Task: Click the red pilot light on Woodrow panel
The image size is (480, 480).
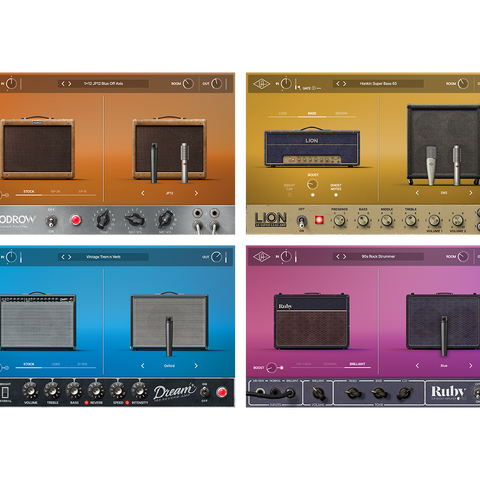Action: pos(76,220)
